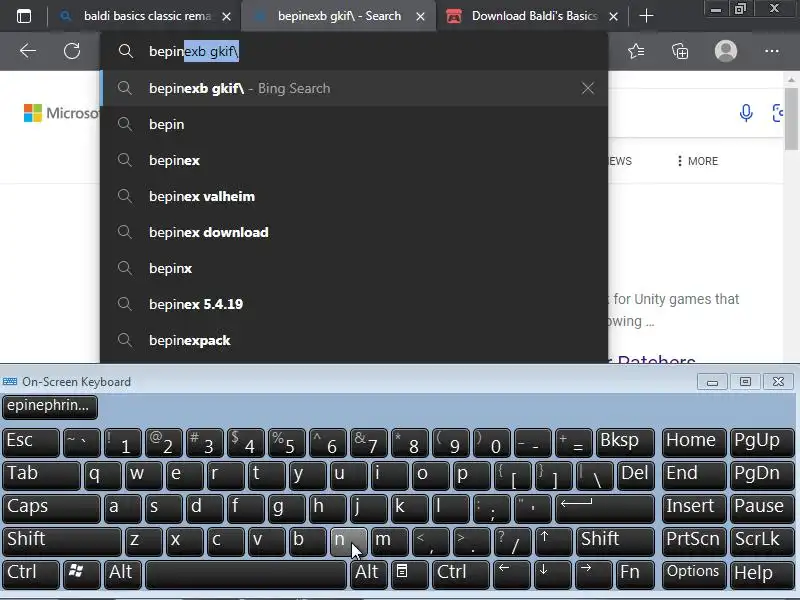
Task: Choose the 'bepin' suggestion
Action: click(x=354, y=124)
